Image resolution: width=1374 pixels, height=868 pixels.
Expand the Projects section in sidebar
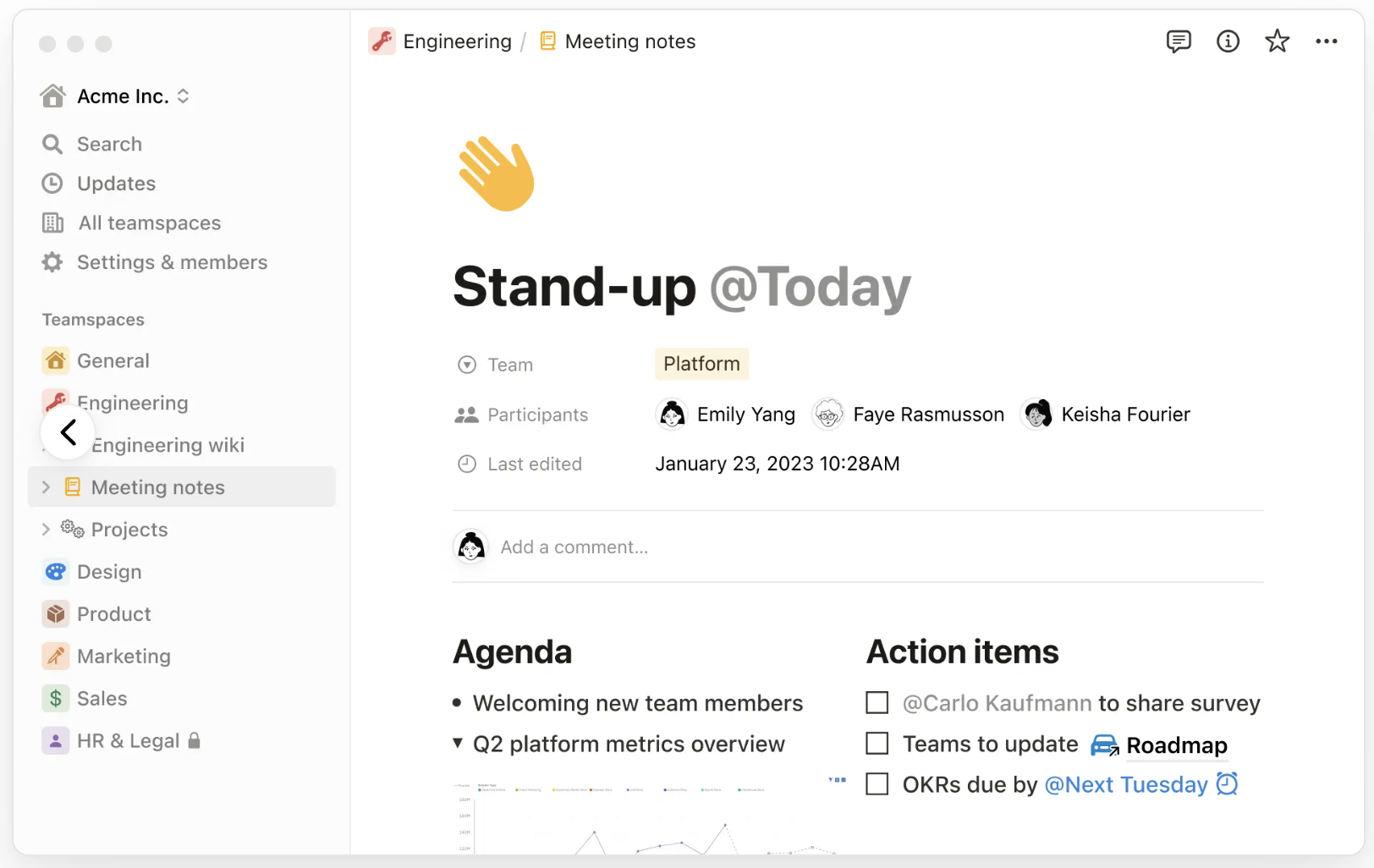[46, 529]
